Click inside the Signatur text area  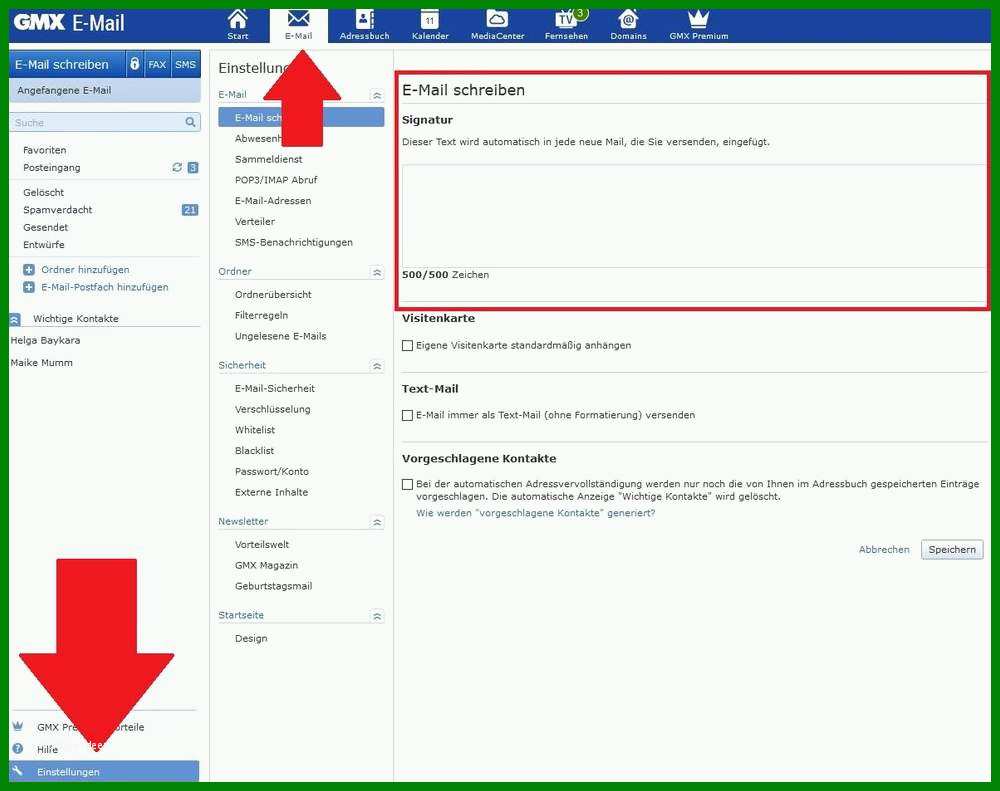694,216
